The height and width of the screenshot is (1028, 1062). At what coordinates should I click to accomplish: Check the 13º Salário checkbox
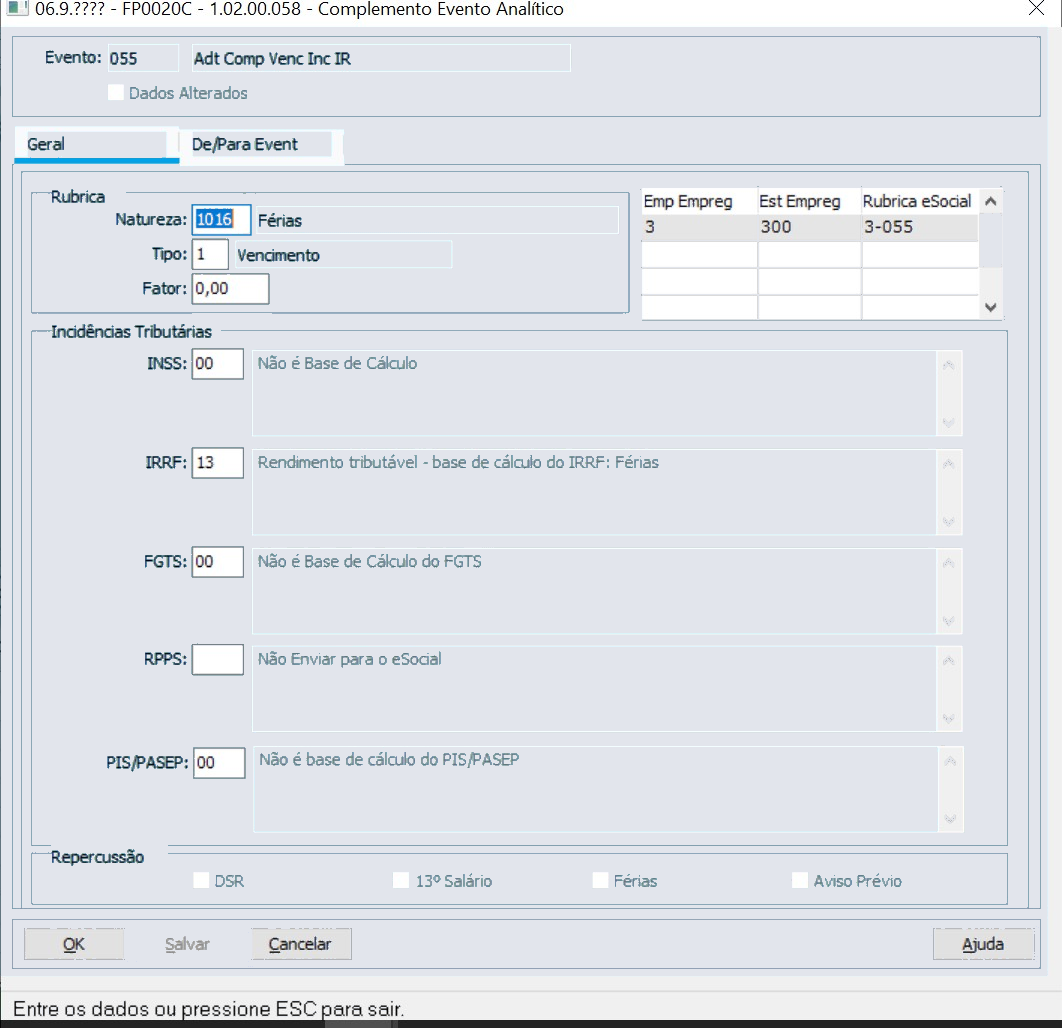[401, 880]
